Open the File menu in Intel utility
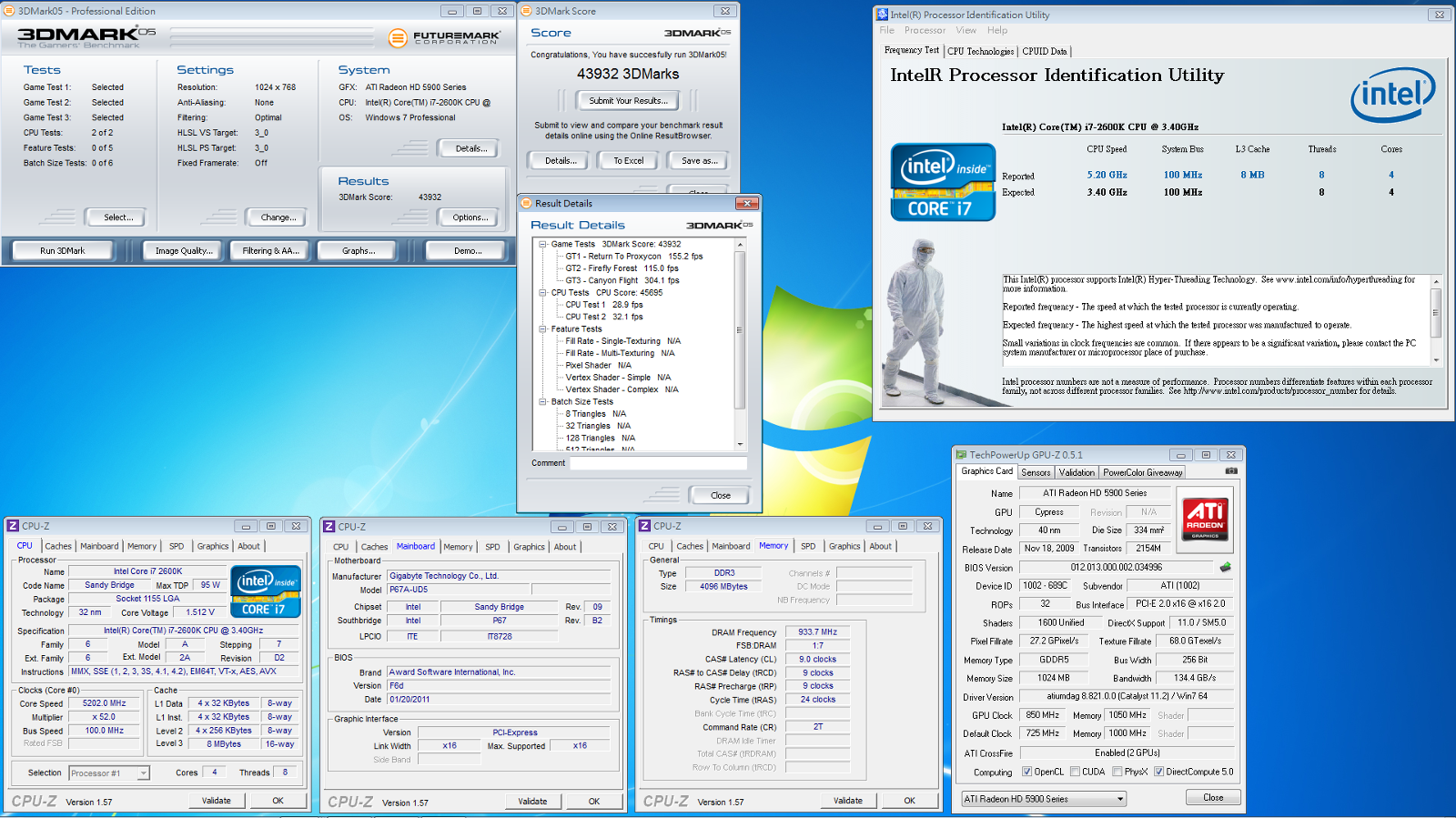This screenshot has height=818, width=1456. [886, 30]
